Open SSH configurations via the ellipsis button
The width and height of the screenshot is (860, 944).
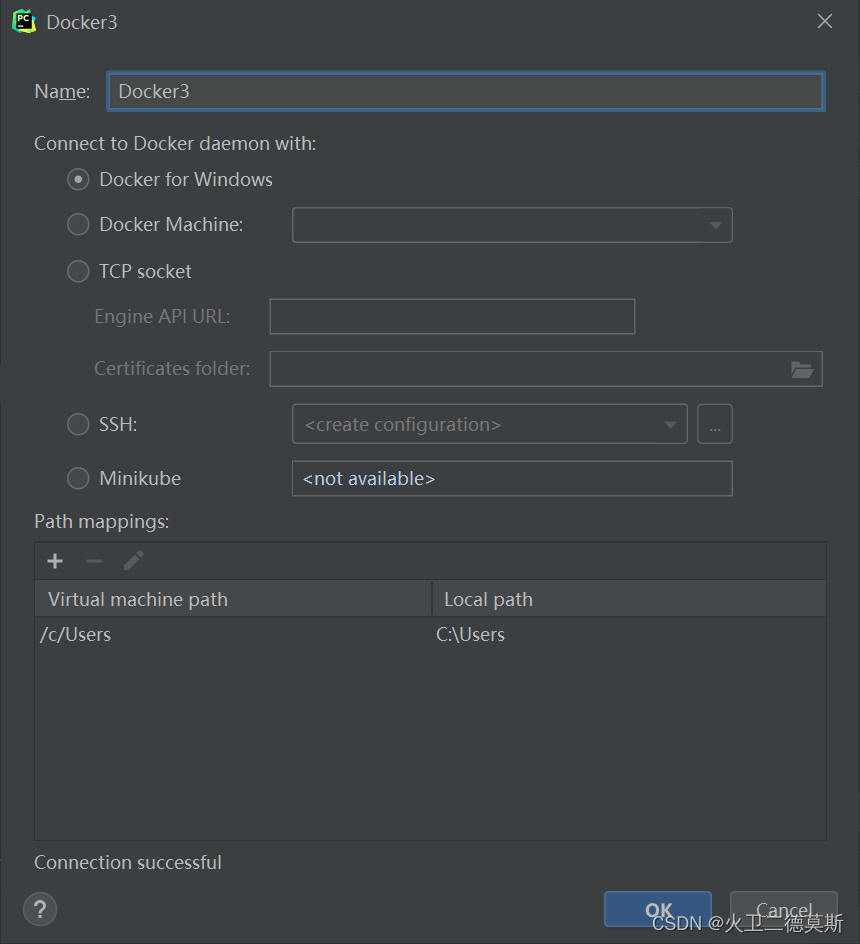coord(715,424)
